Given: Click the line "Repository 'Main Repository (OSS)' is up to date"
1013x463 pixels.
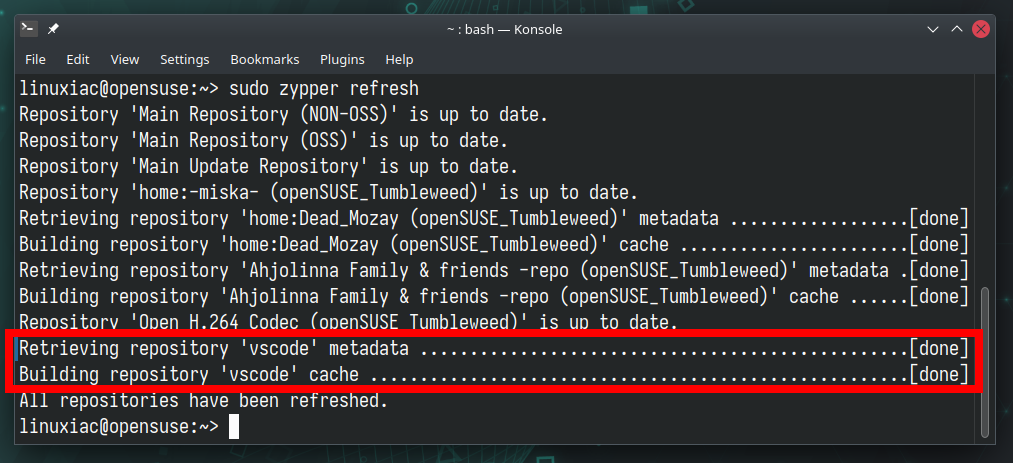Looking at the screenshot, I should click(x=264, y=141).
